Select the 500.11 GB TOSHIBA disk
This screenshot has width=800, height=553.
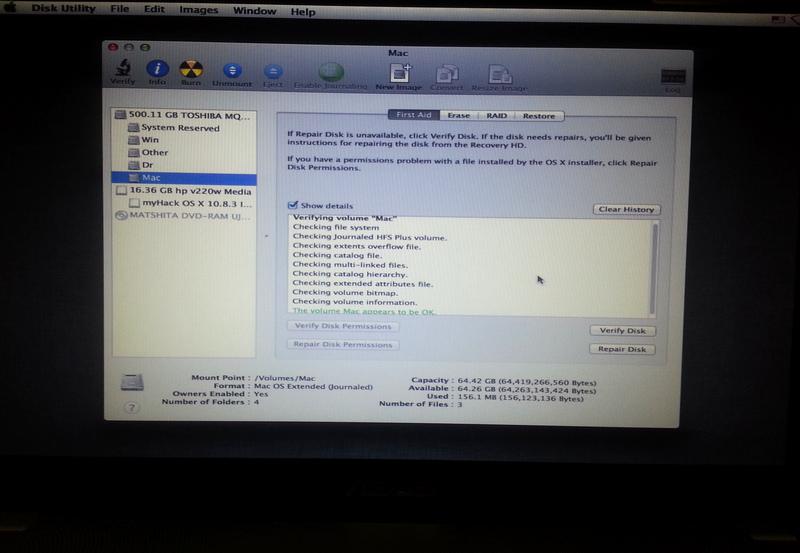point(183,115)
